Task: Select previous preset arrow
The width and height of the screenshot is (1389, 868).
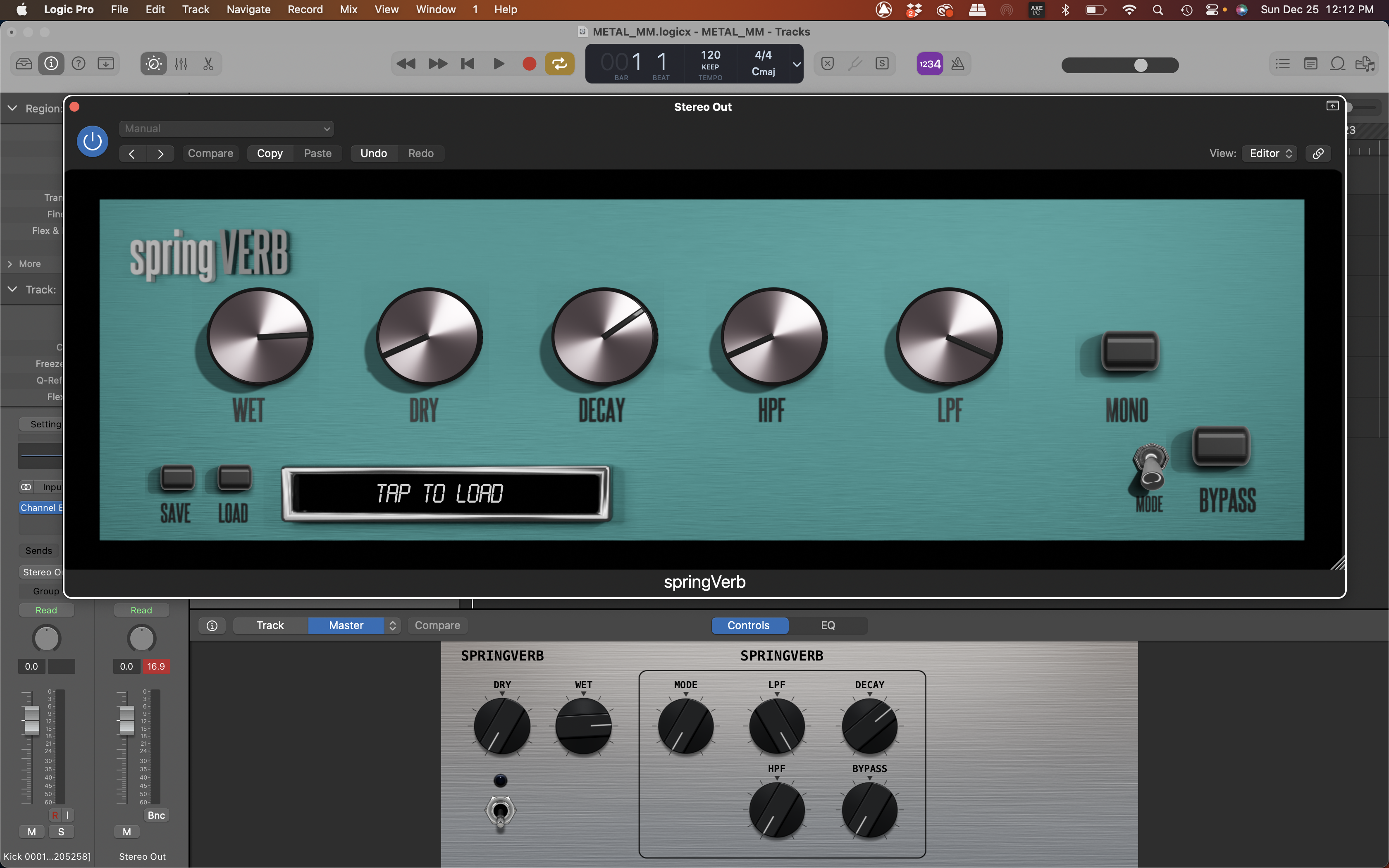Action: 132,153
